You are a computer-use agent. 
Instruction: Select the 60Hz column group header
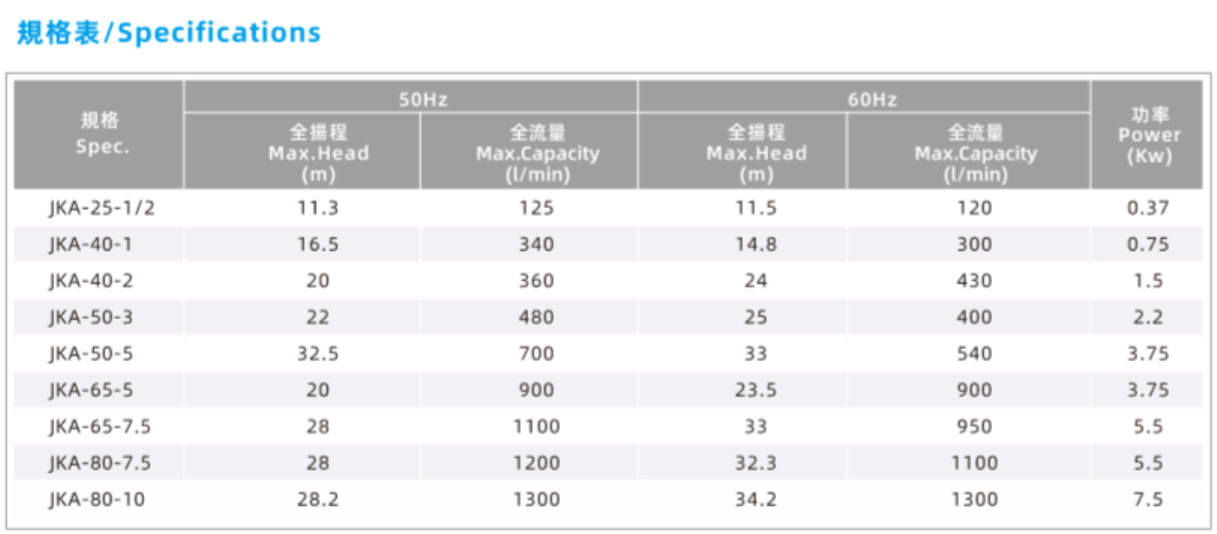[863, 98]
